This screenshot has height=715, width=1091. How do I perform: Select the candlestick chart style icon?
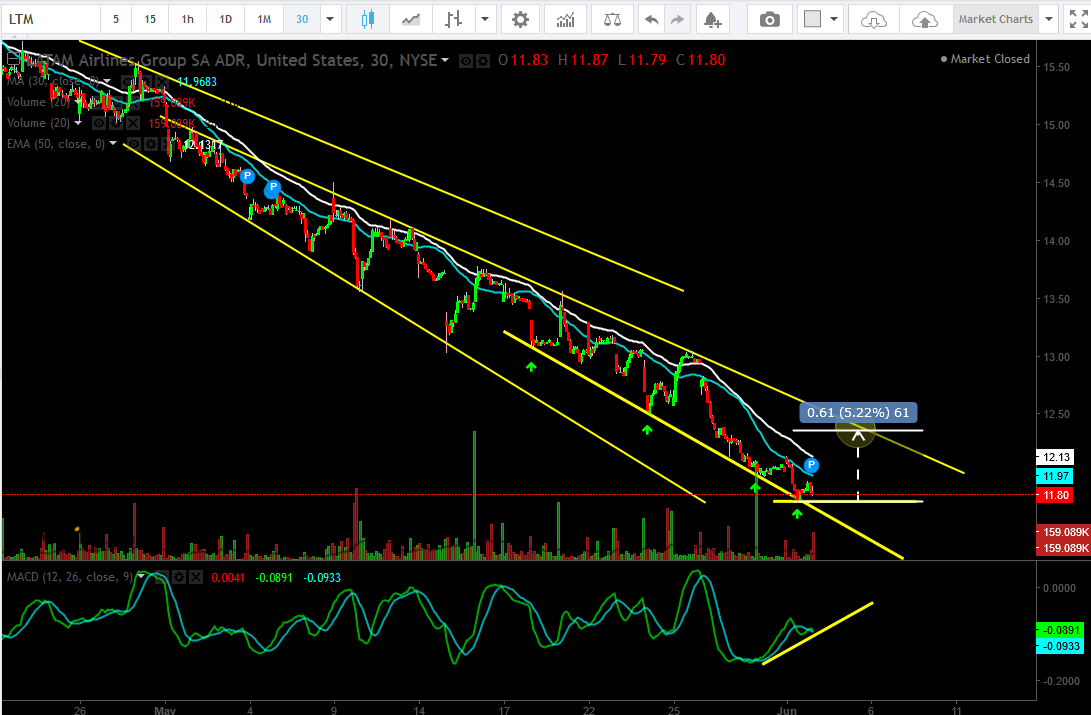(x=367, y=19)
